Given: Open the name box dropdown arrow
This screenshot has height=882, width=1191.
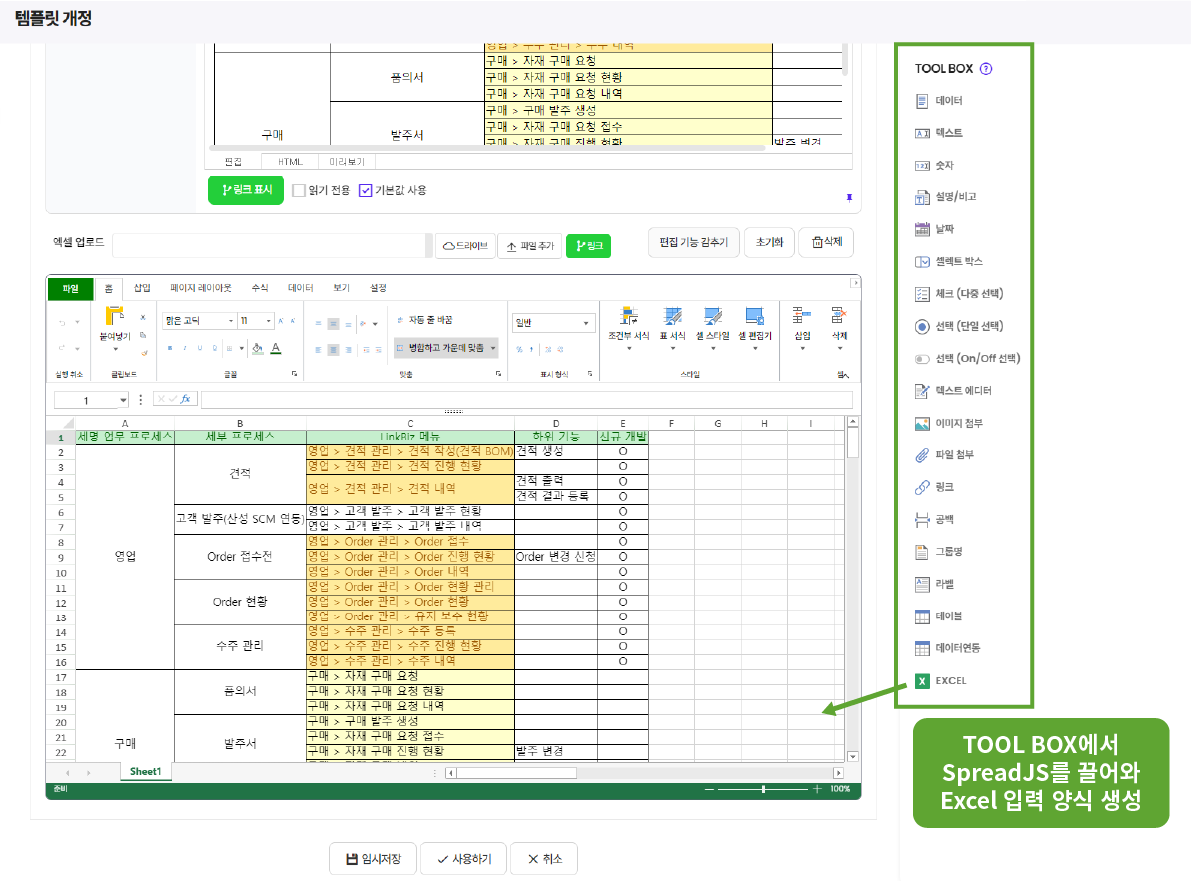Looking at the screenshot, I should tap(123, 400).
